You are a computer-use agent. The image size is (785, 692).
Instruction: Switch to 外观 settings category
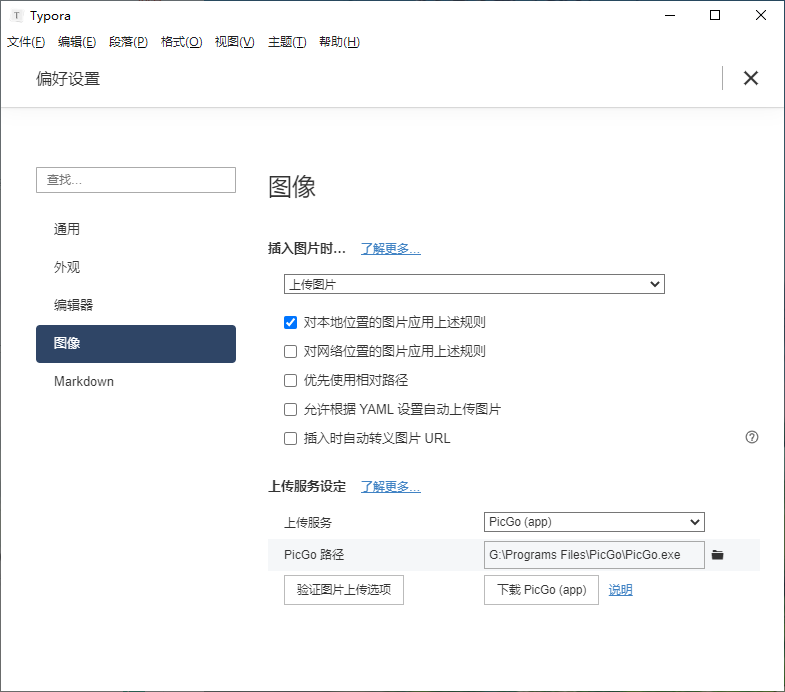(136, 267)
